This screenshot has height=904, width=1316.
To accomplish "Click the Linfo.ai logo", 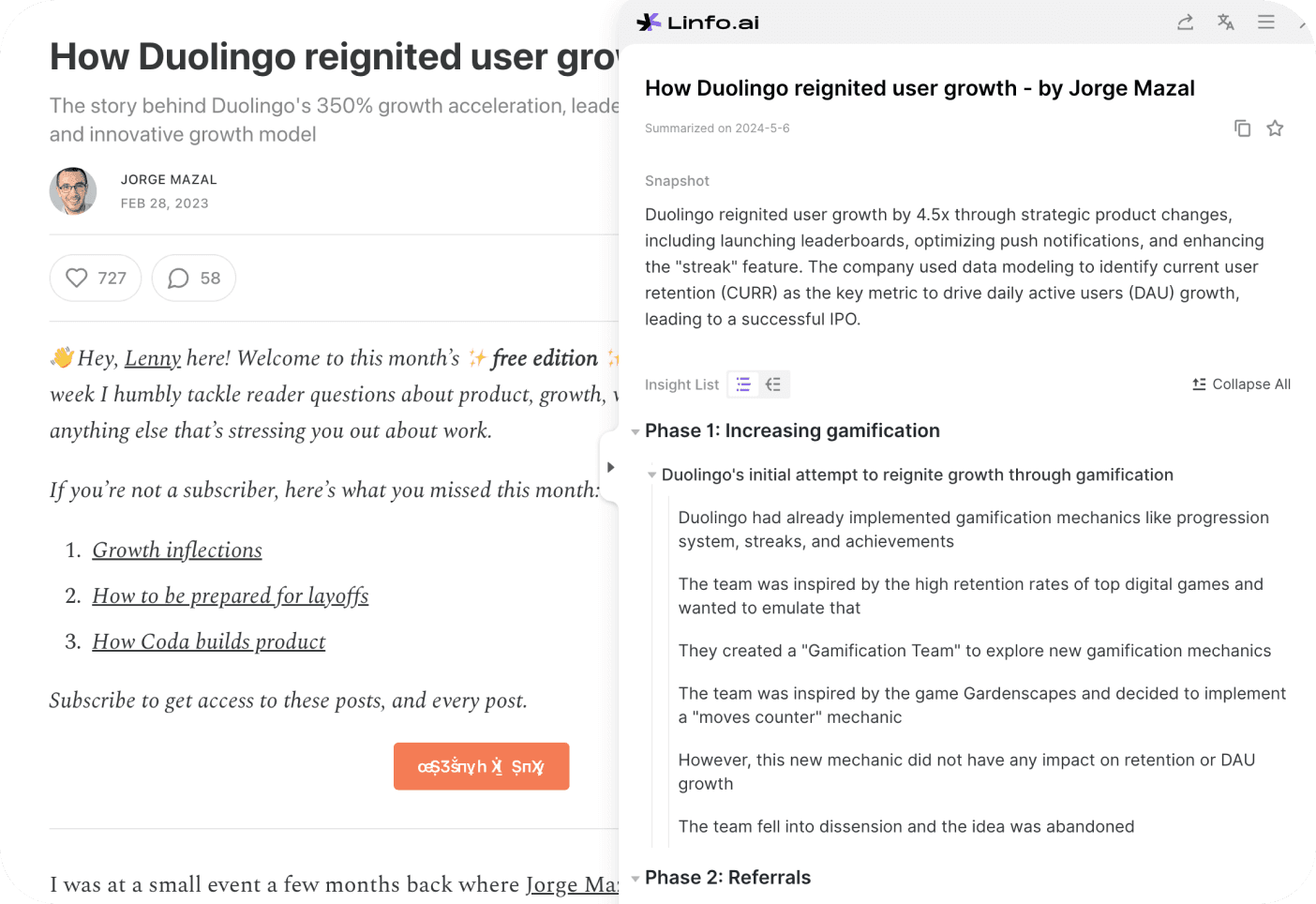I will 698,23.
